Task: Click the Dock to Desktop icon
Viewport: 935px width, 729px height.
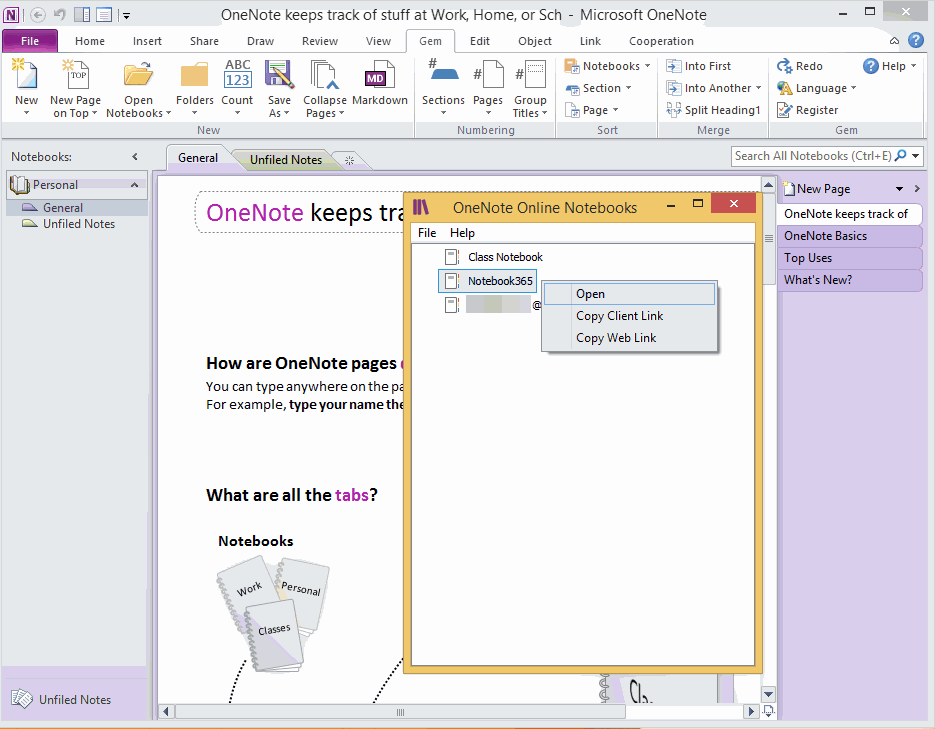Action: point(82,15)
